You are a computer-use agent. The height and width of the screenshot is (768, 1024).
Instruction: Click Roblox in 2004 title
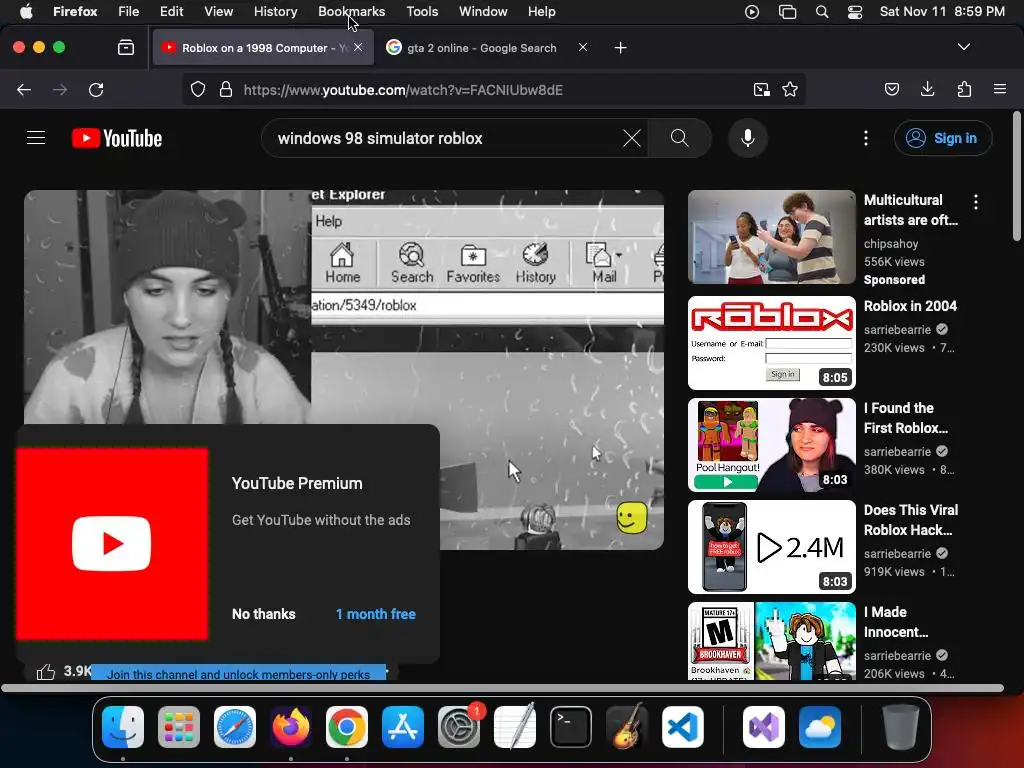coord(910,306)
